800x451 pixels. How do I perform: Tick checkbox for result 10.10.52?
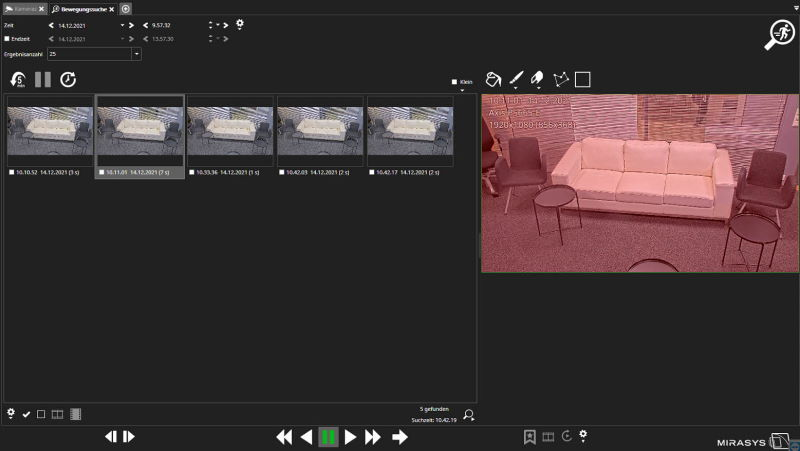[x=11, y=172]
